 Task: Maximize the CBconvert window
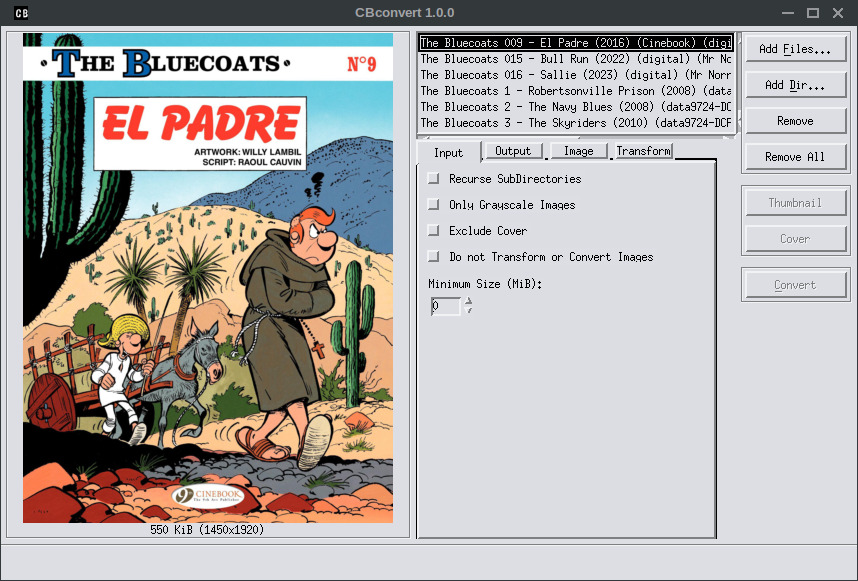point(812,13)
